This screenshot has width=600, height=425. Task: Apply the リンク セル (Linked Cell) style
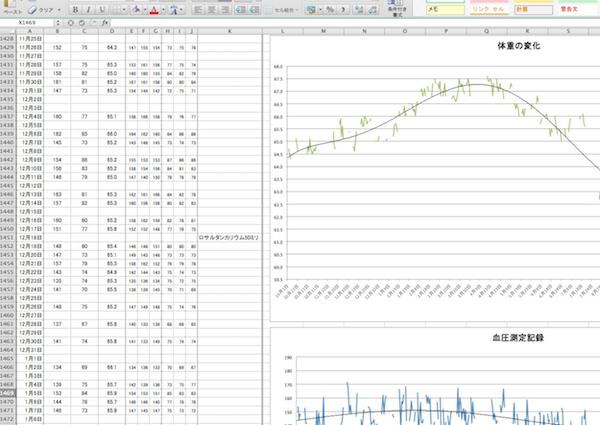pos(489,9)
